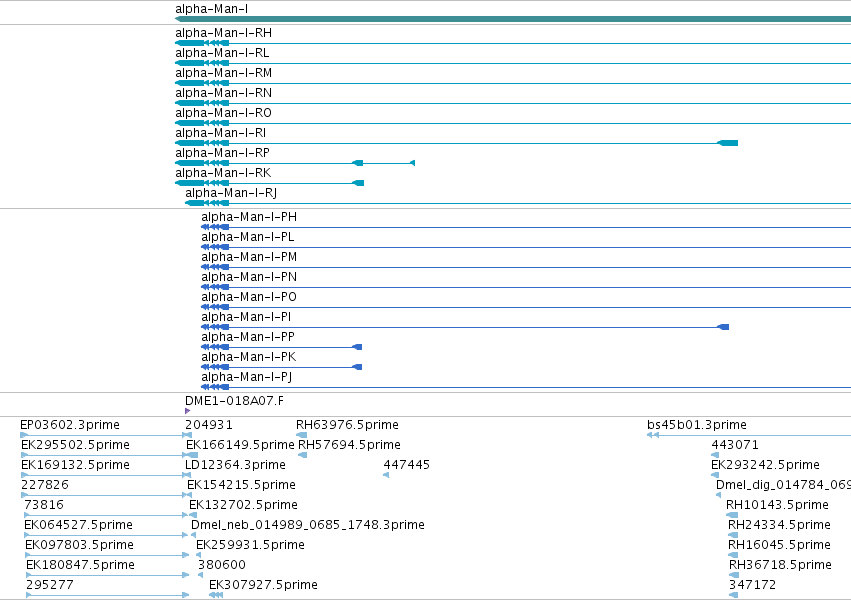Select feature 227826
This screenshot has height=600, width=851.
(x=45, y=486)
